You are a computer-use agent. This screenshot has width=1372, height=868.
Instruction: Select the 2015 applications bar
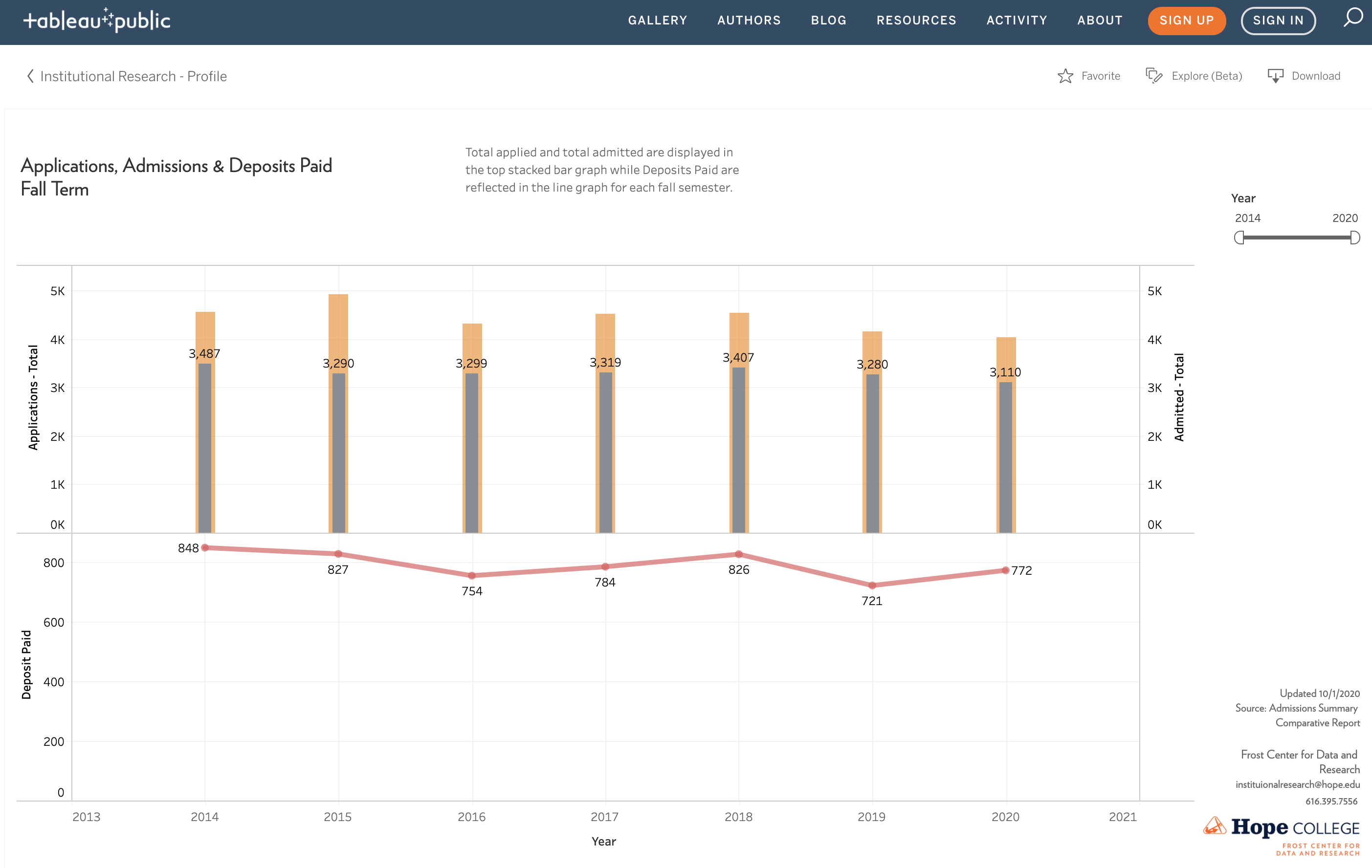point(338,330)
